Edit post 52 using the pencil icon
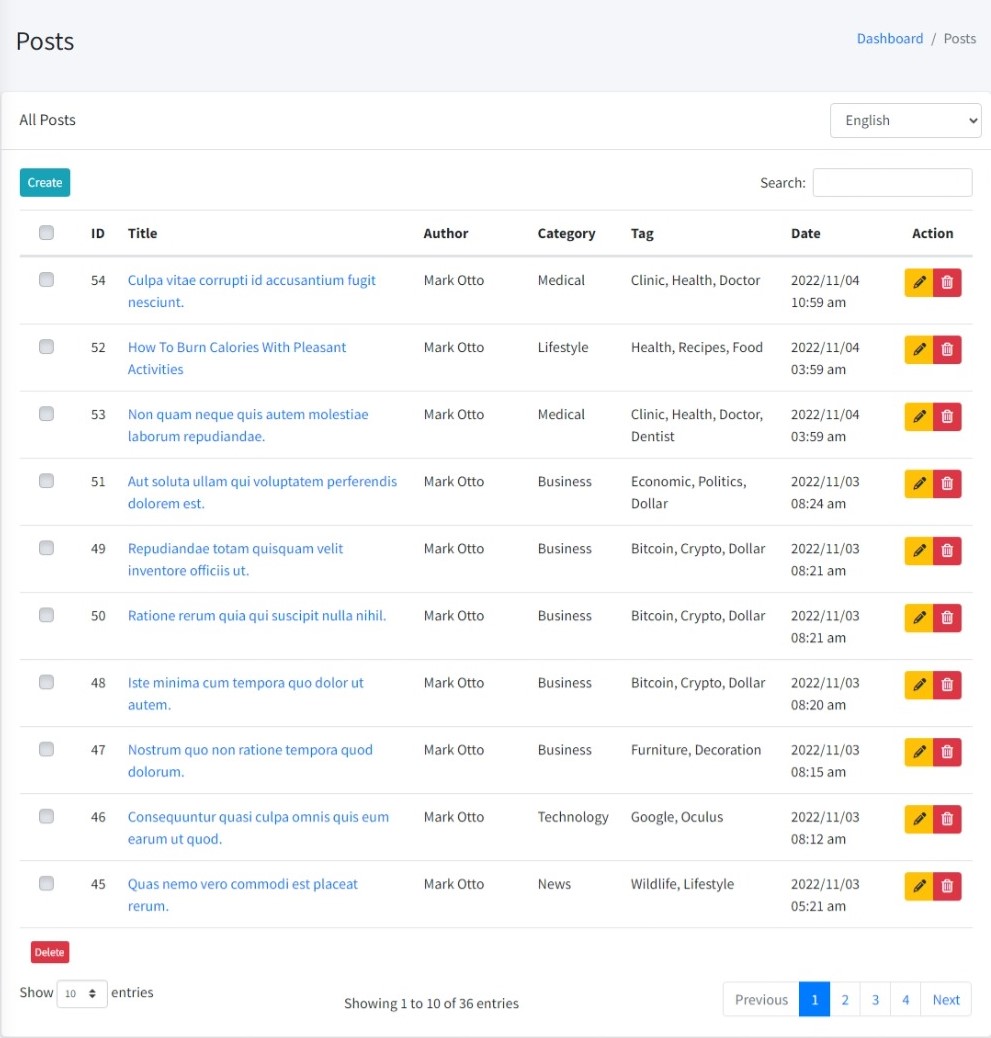This screenshot has height=1038, width=991. point(919,350)
